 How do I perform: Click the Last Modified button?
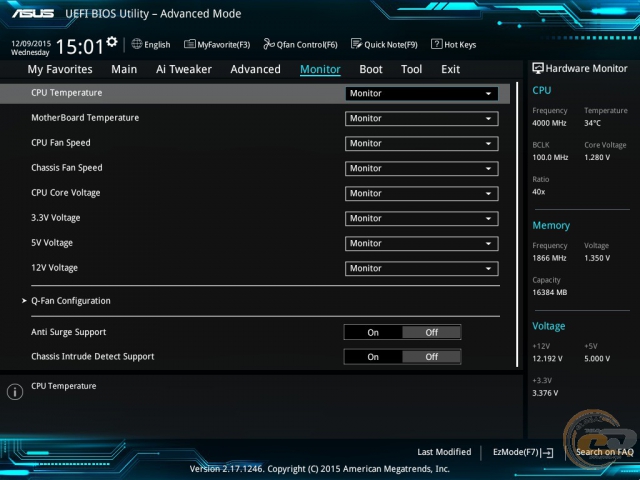click(444, 452)
